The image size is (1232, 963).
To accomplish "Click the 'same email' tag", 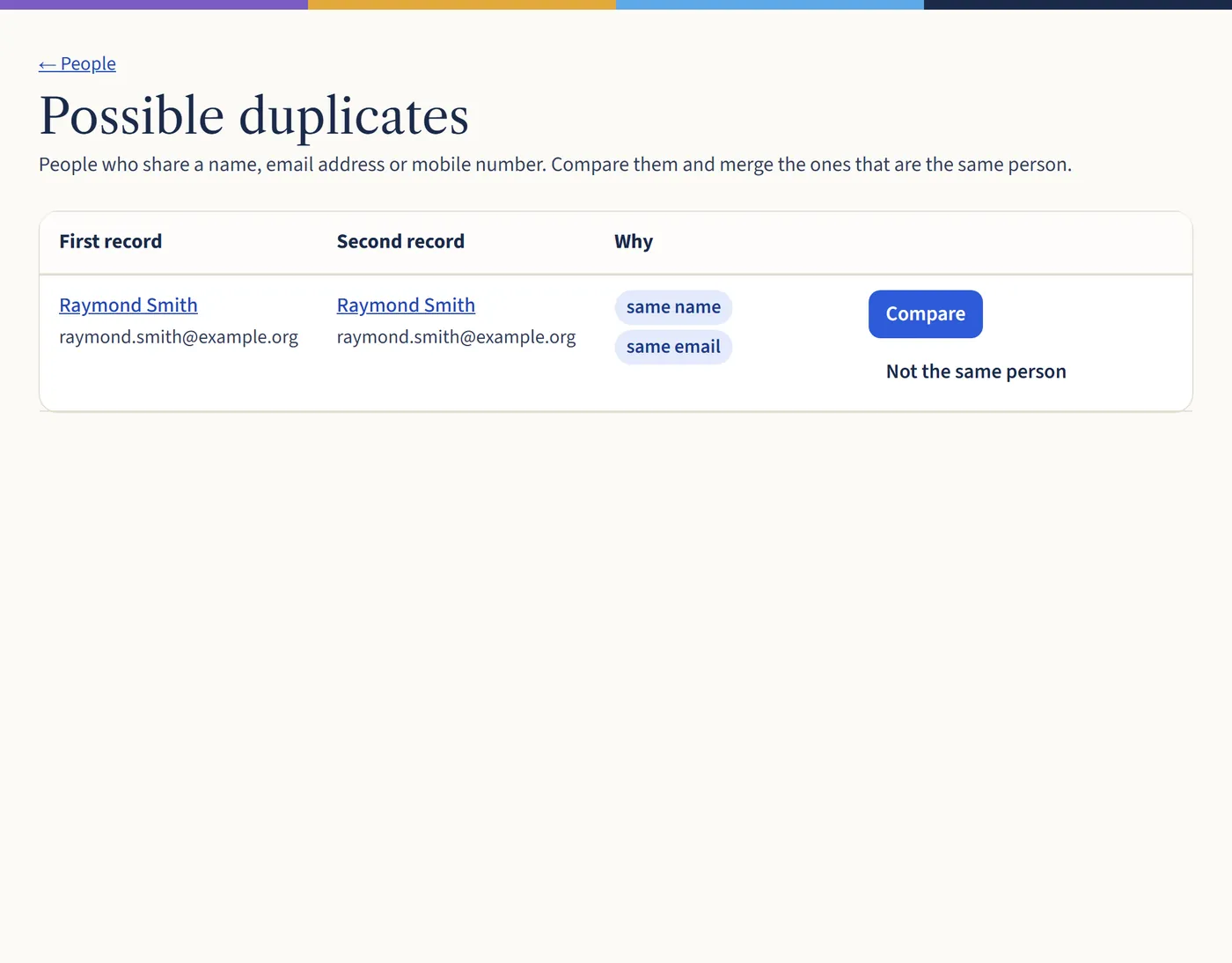I will (673, 347).
